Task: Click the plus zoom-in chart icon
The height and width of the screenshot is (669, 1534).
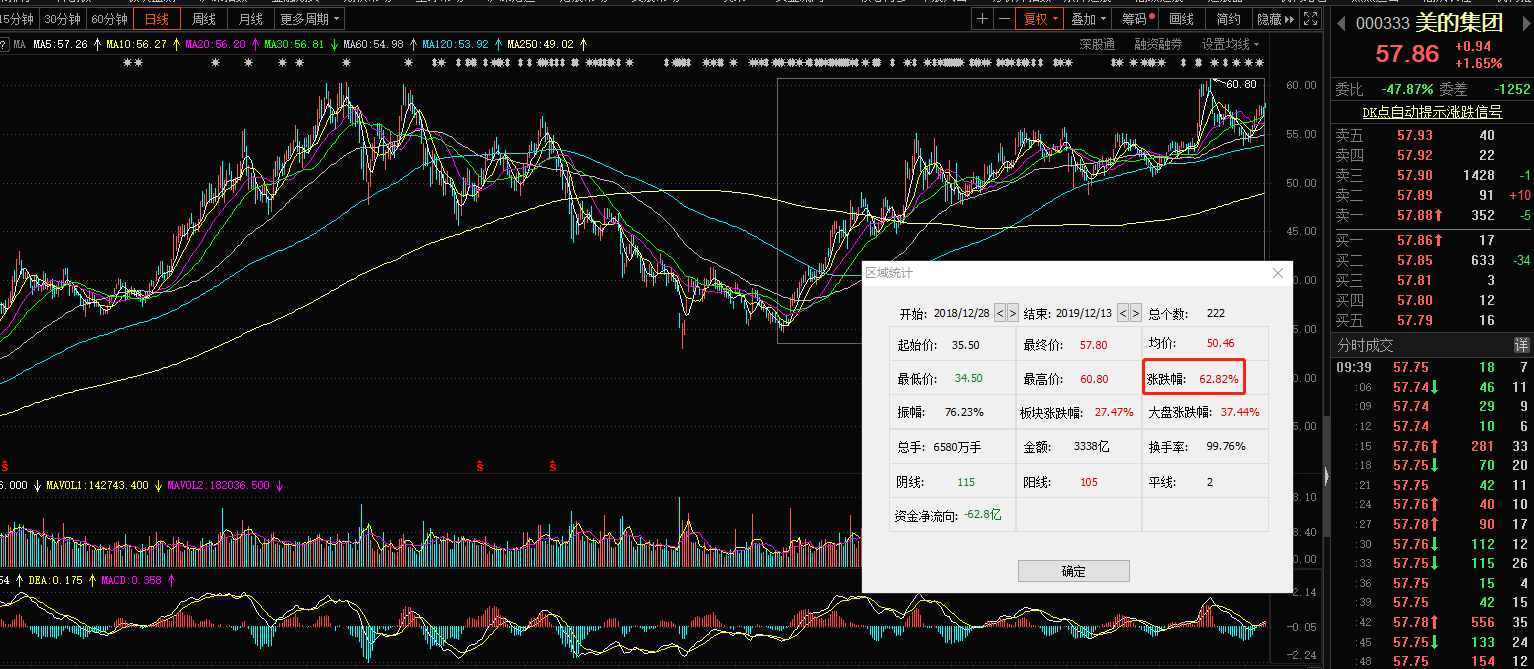Action: [982, 19]
